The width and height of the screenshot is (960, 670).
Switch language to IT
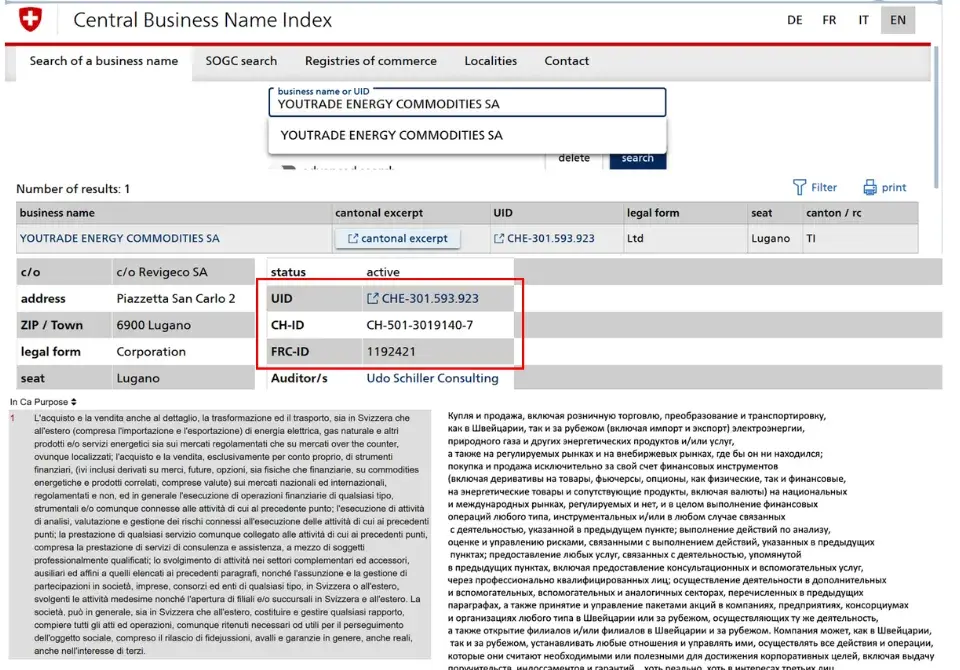[x=863, y=20]
